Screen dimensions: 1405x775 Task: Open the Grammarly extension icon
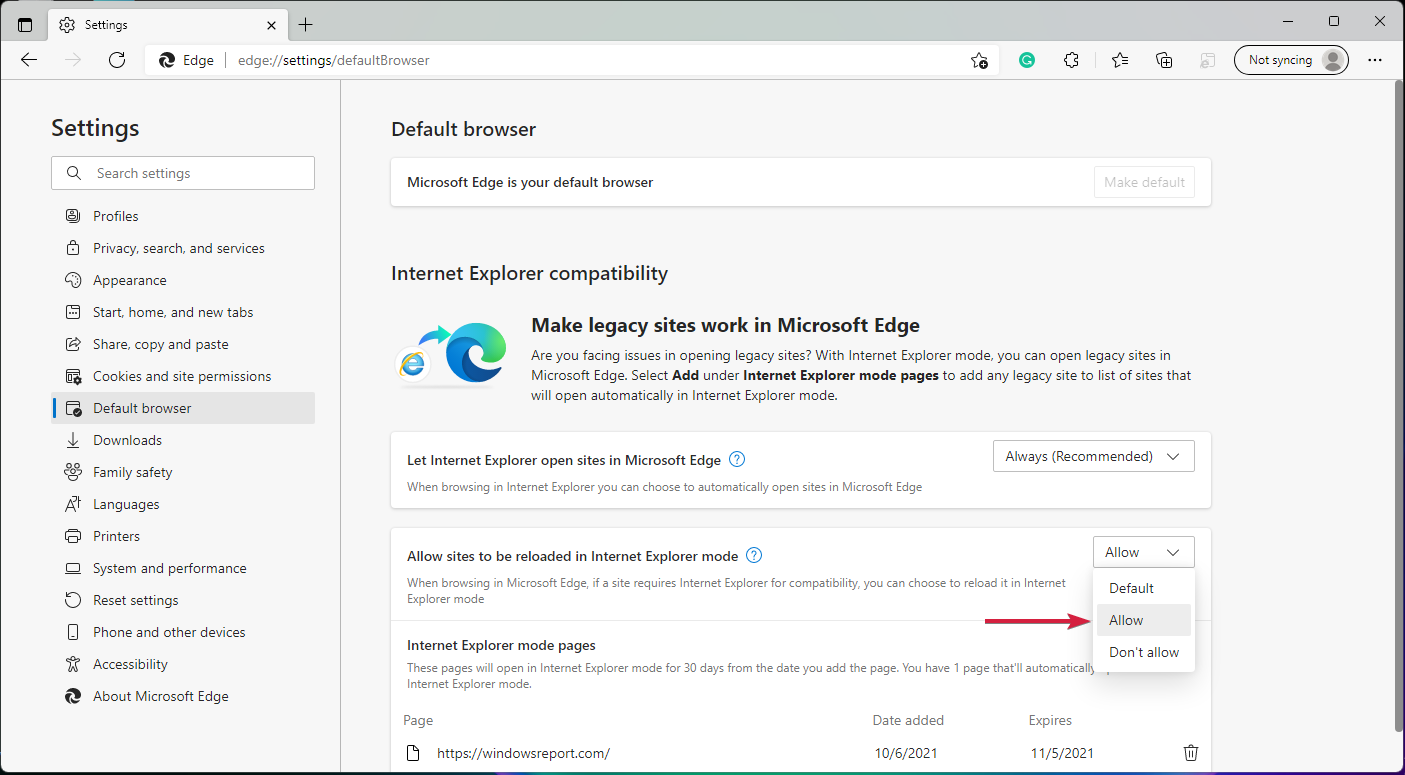1026,60
